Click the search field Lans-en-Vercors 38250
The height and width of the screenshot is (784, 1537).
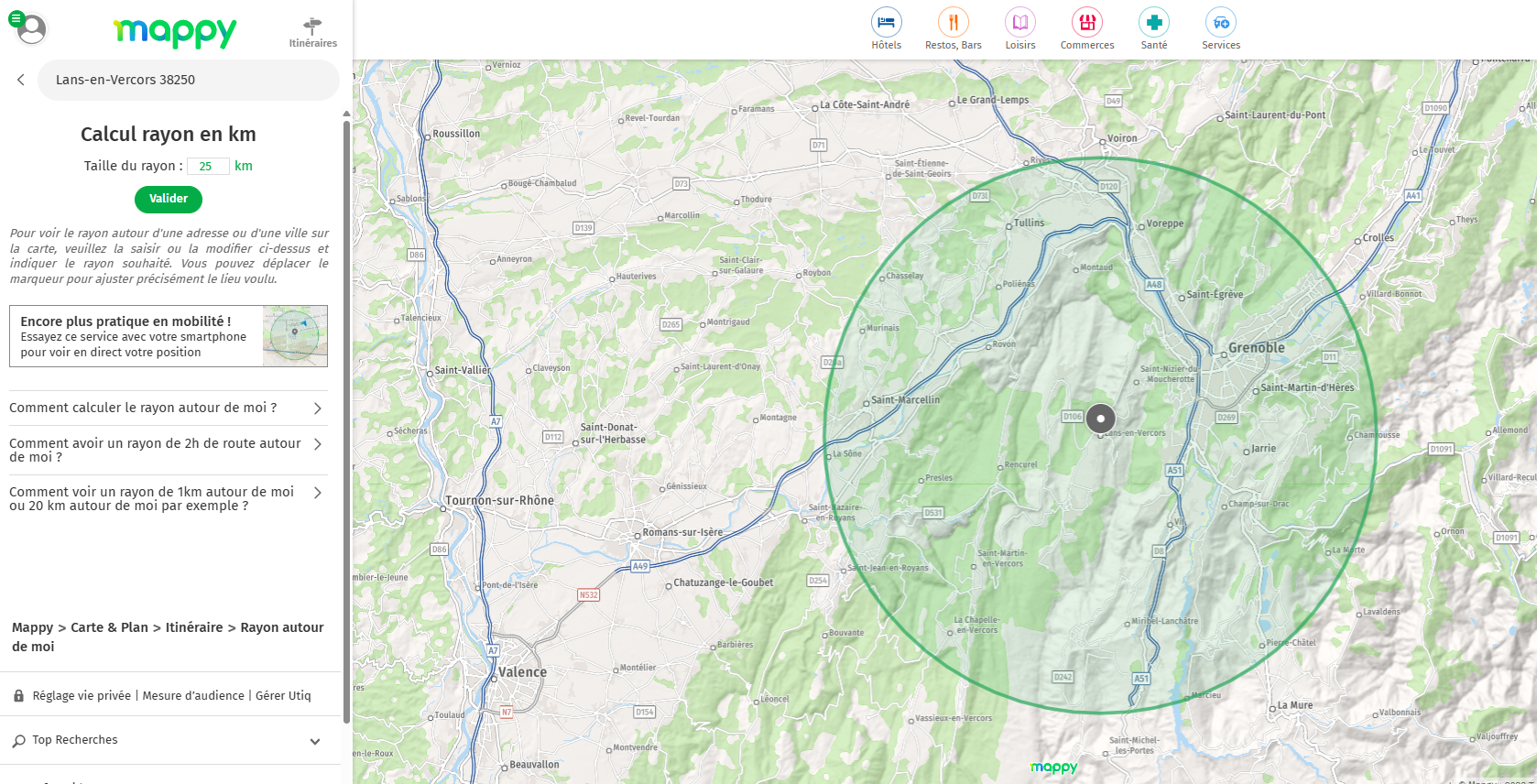189,80
